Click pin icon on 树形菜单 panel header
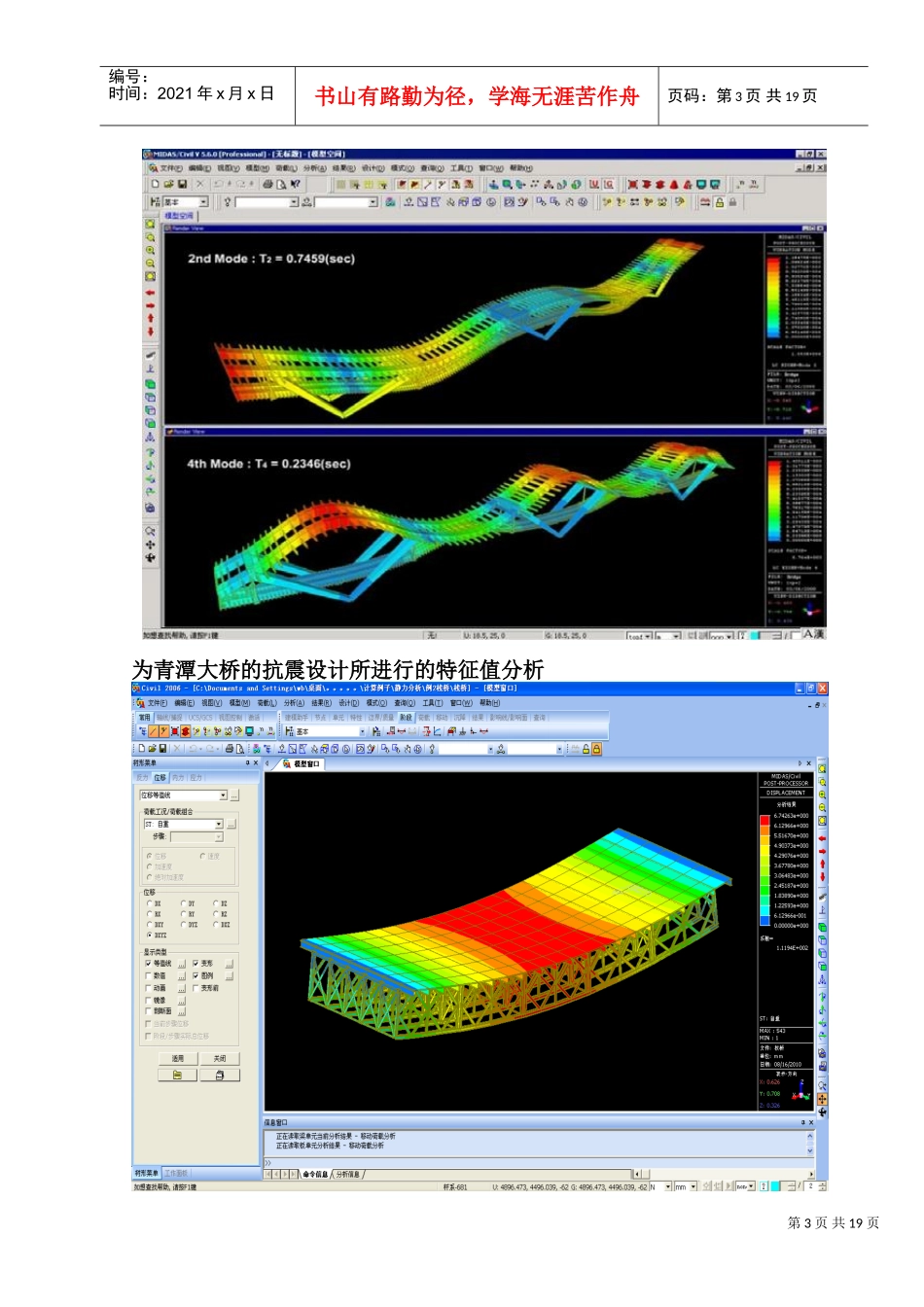Image resolution: width=924 pixels, height=1307 pixels. click(247, 762)
